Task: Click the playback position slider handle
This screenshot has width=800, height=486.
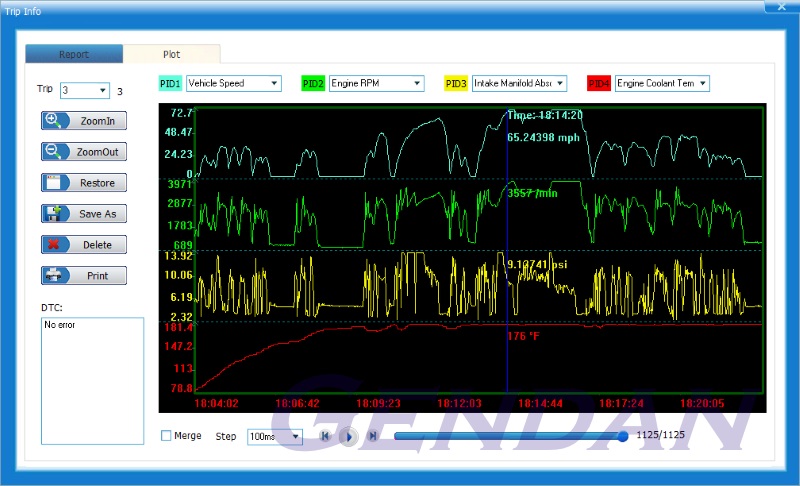Action: pyautogui.click(x=623, y=436)
